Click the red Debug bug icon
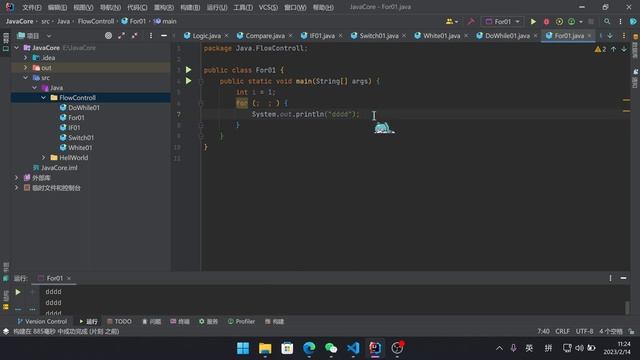Image resolution: width=640 pixels, height=360 pixels. point(546,22)
